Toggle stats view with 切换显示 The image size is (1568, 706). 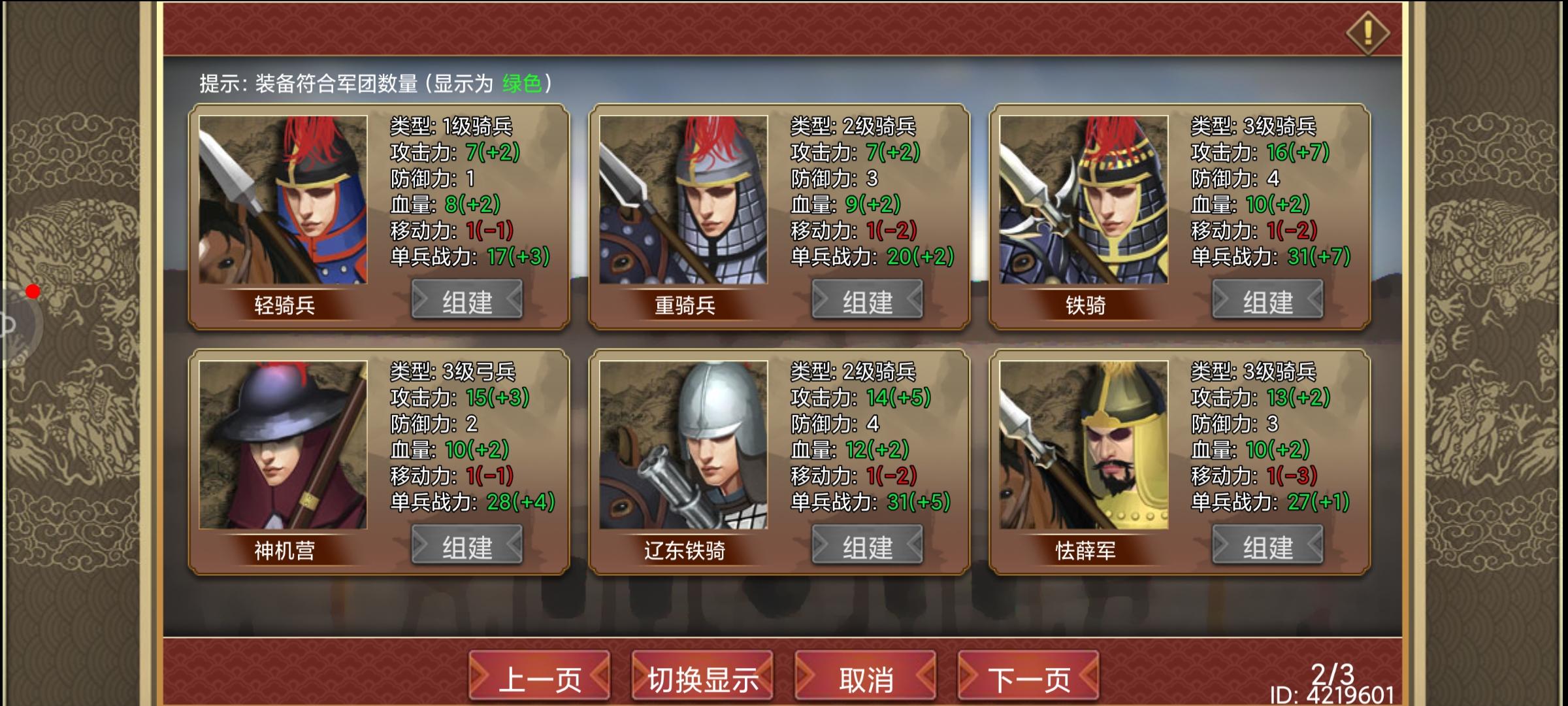click(702, 677)
